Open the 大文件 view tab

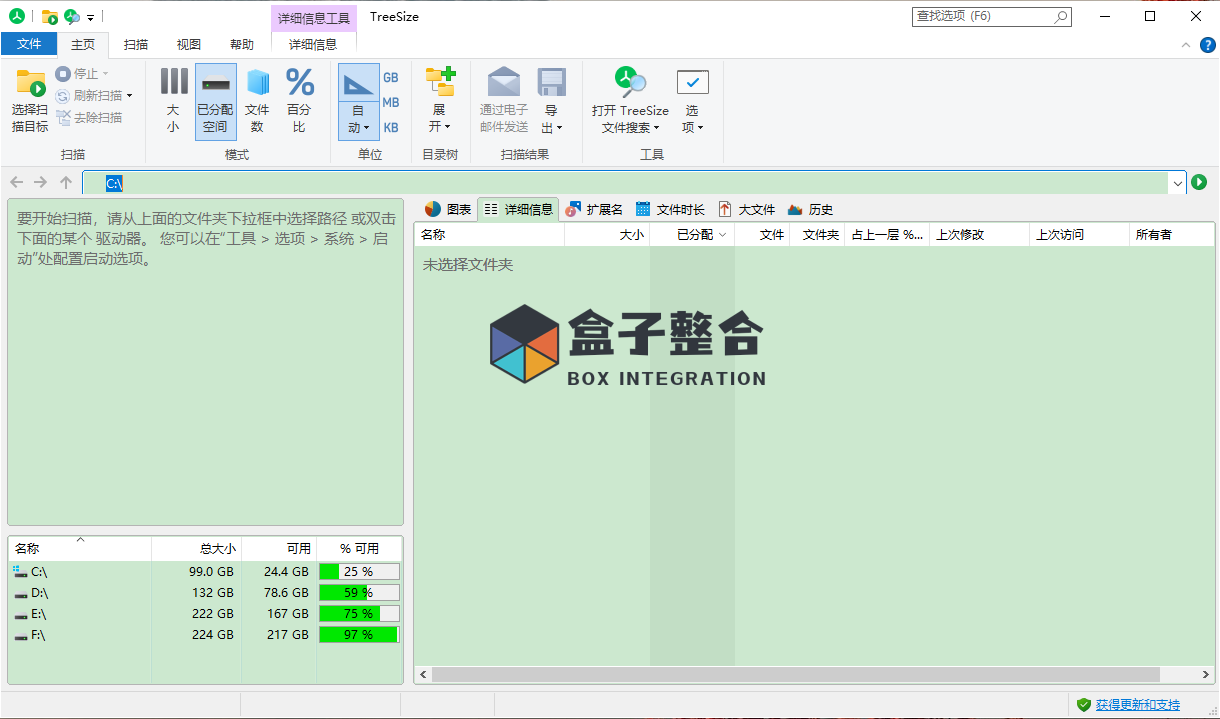(746, 209)
